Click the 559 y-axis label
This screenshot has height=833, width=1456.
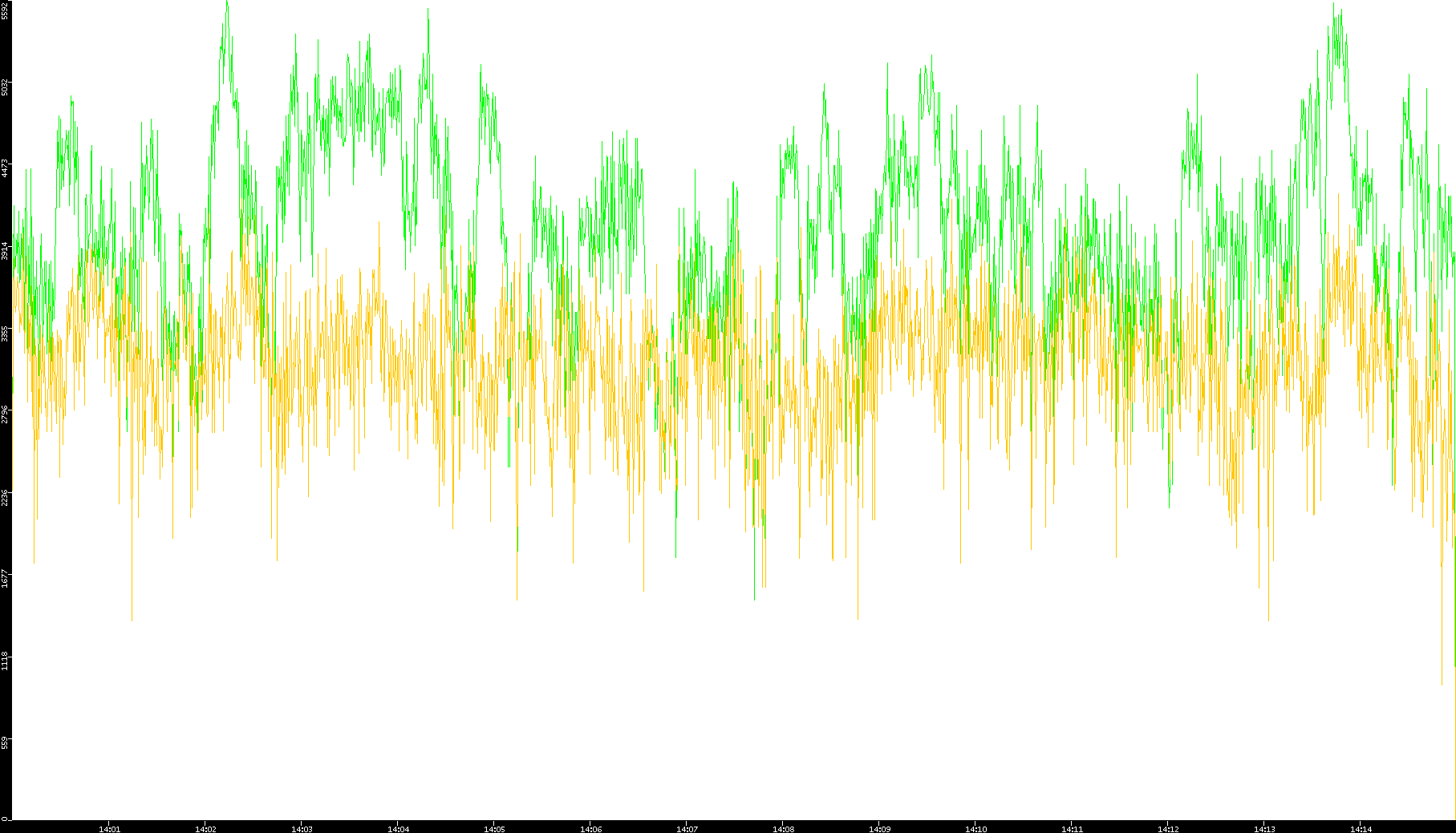coord(5,742)
